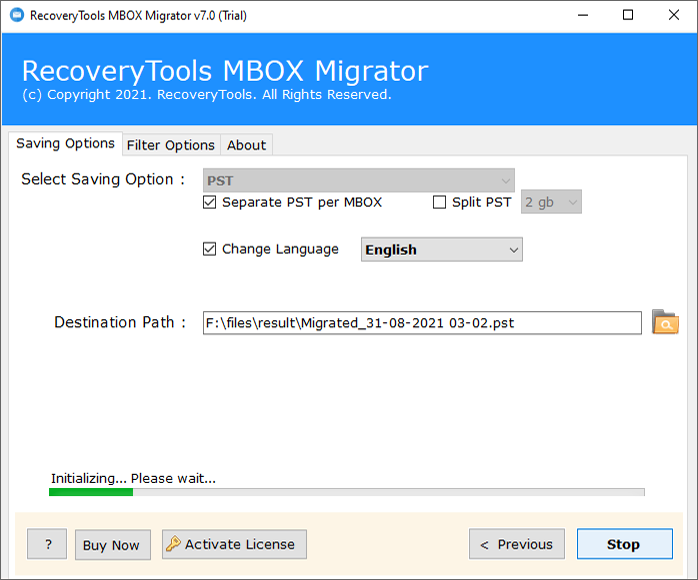Close the MBOX Migrator window
The image size is (698, 580).
[674, 15]
